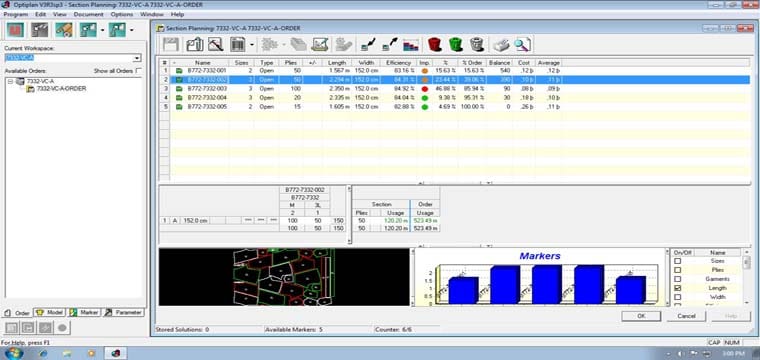The height and width of the screenshot is (360, 760).
Task: Click the red bin icon
Action: (435, 45)
